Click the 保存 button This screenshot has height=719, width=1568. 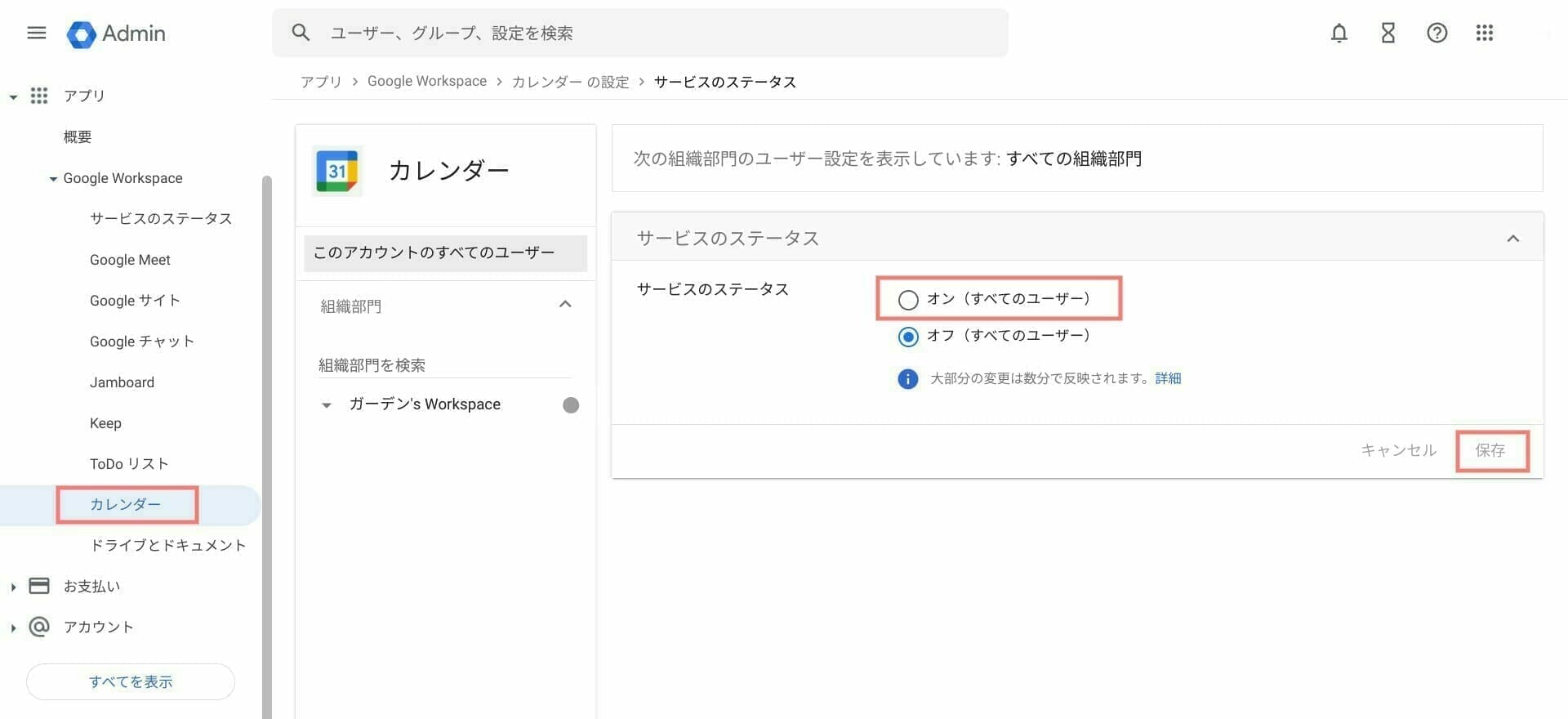tap(1490, 450)
